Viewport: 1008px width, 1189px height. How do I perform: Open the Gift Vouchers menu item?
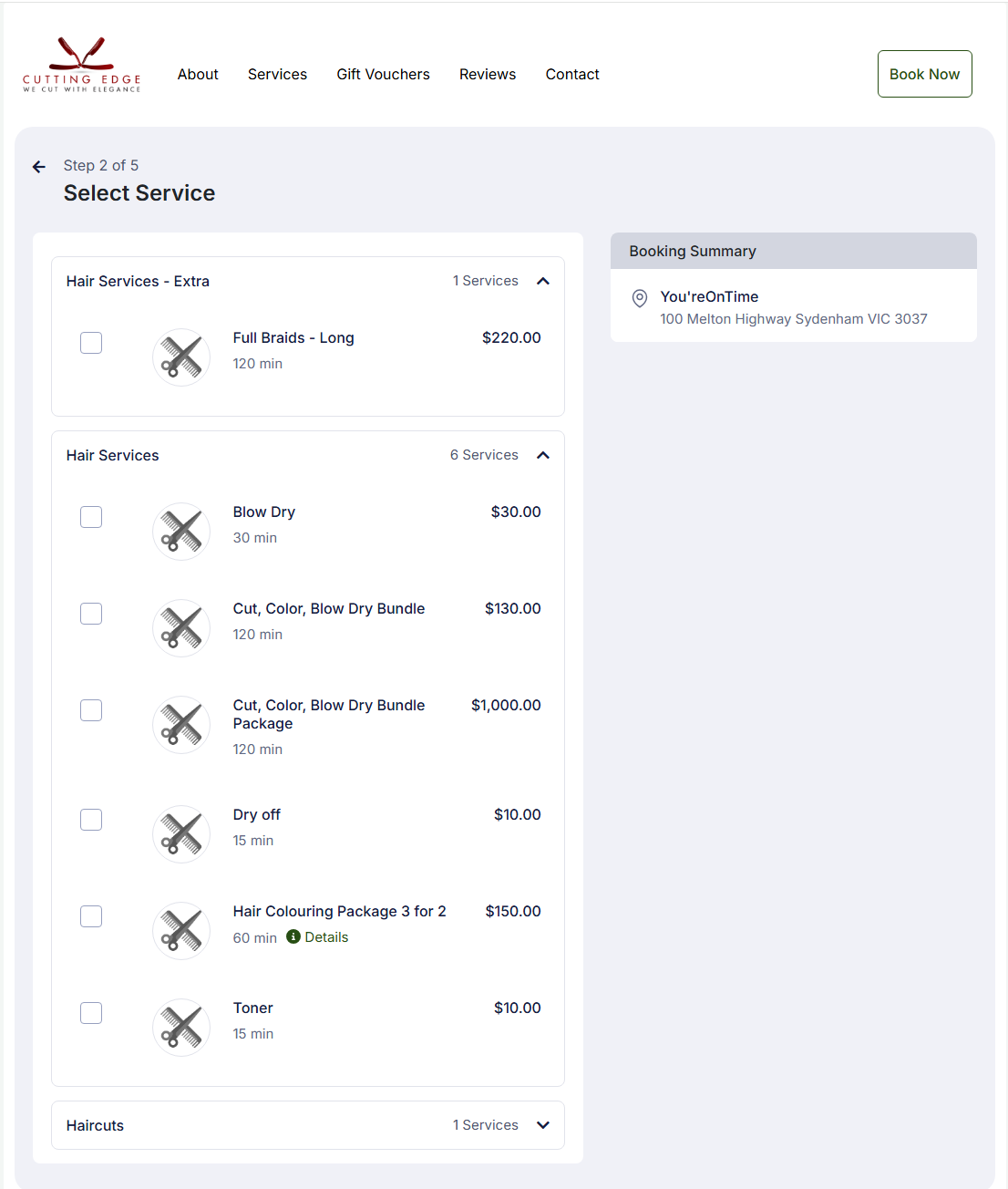(383, 74)
